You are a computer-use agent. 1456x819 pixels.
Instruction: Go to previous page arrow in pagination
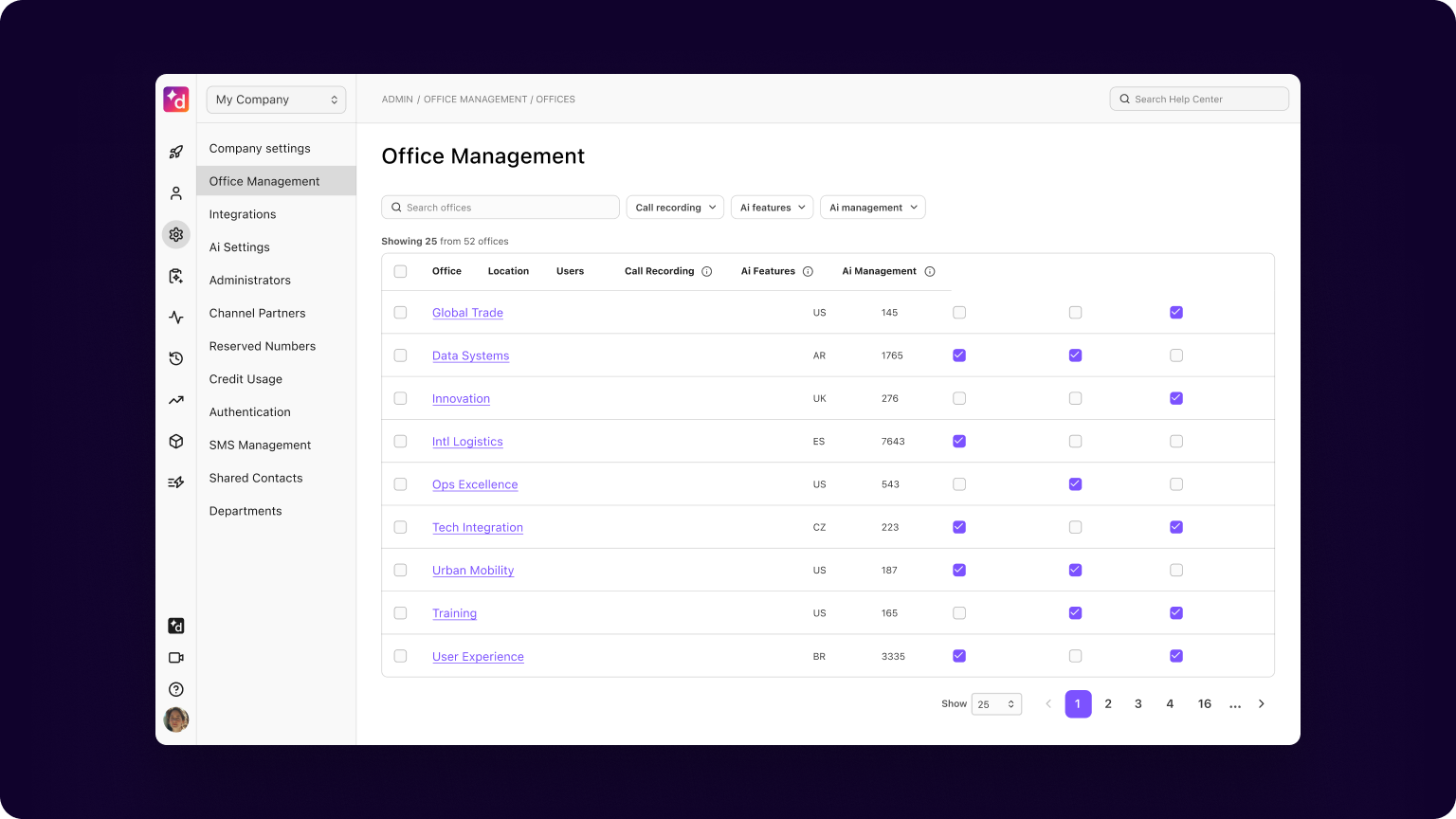coord(1048,704)
